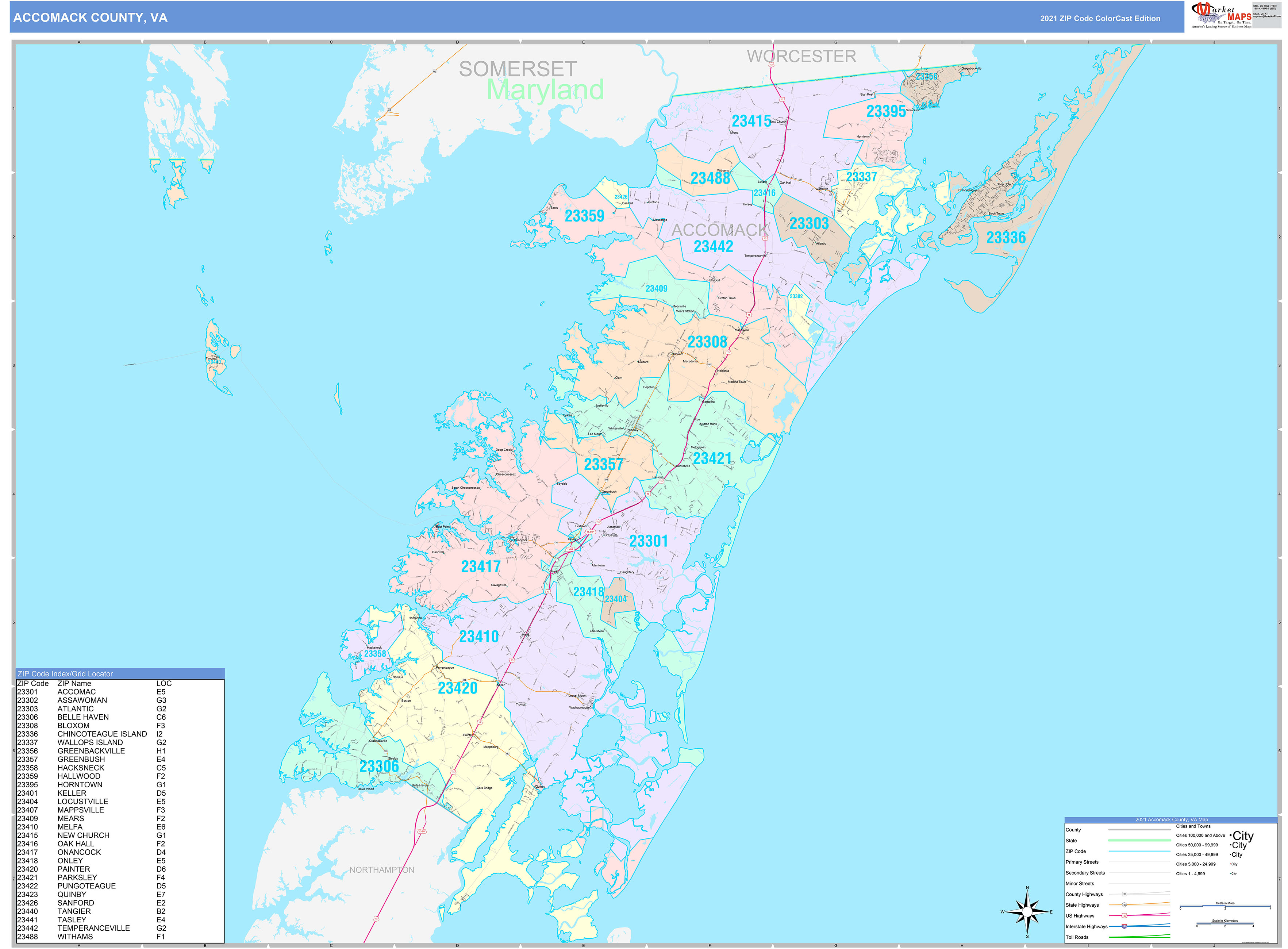This screenshot has height=949, width=1288.
Task: Click the Accomack County, VA title
Action: coord(90,18)
